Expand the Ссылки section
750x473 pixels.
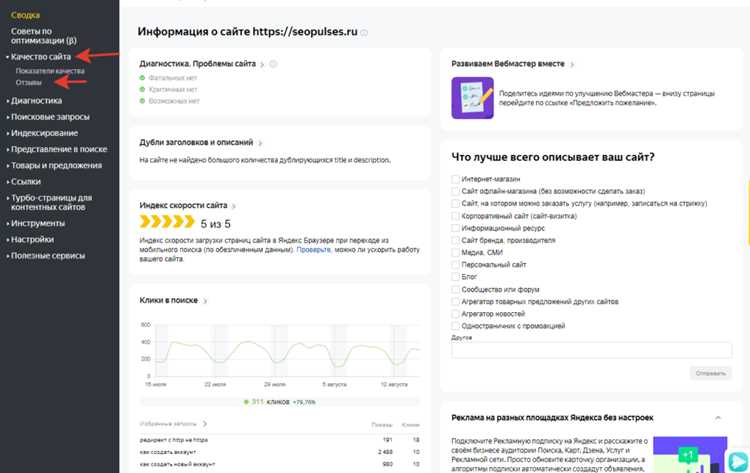tap(25, 182)
